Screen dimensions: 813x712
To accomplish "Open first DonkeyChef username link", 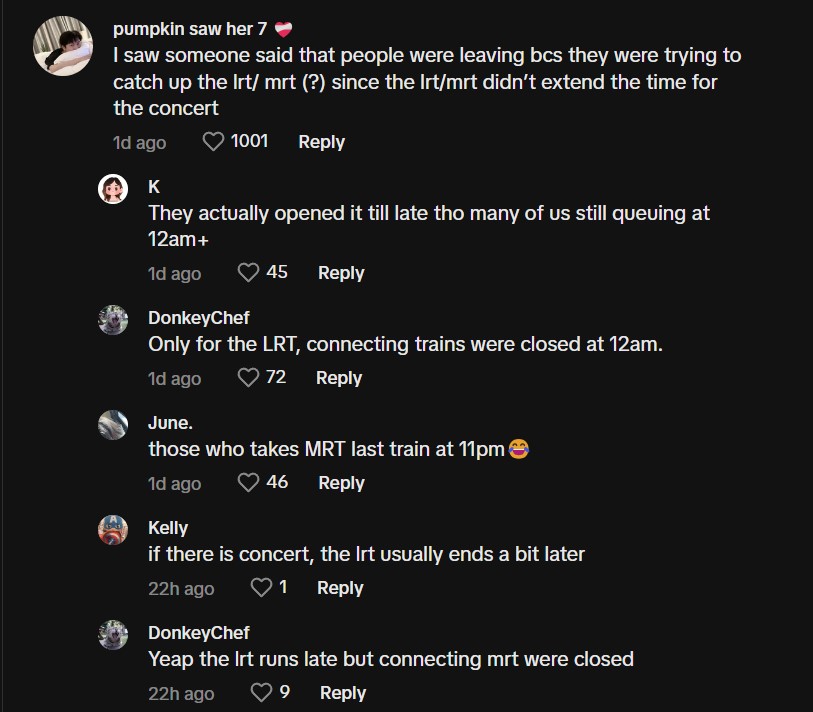I will point(199,317).
